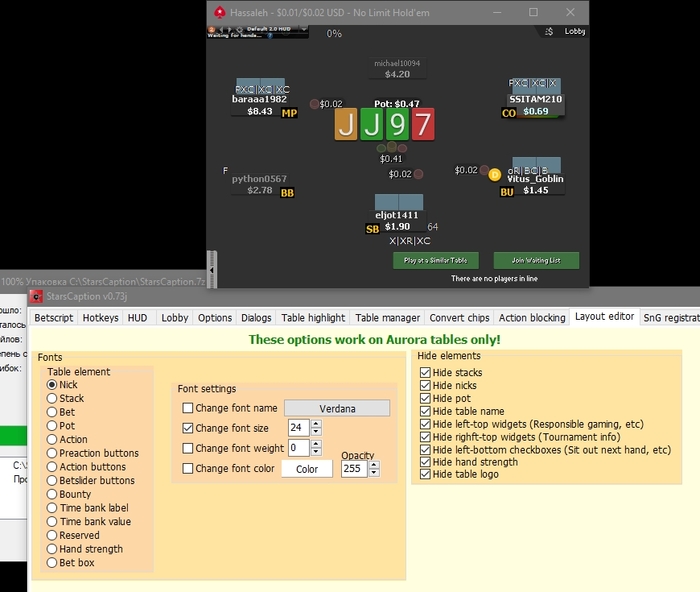The image size is (700, 592).
Task: Open the Lobby from poker table
Action: [x=574, y=31]
